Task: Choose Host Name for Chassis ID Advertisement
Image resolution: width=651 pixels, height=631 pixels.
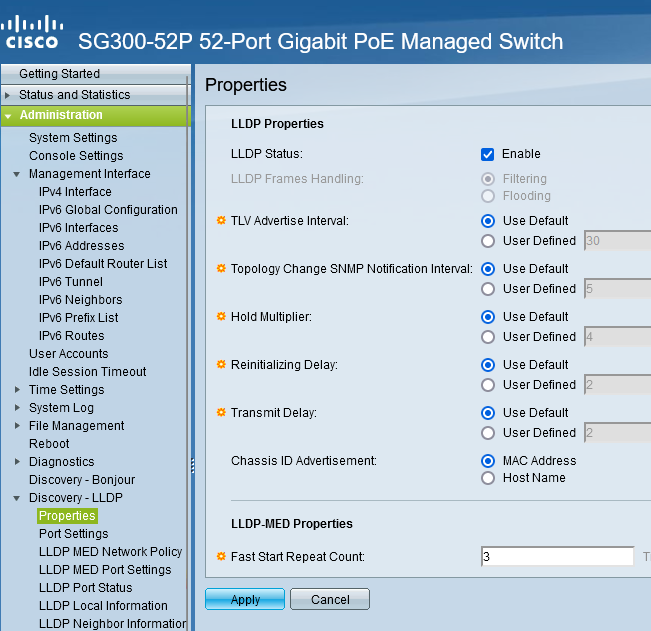Action: pos(488,478)
